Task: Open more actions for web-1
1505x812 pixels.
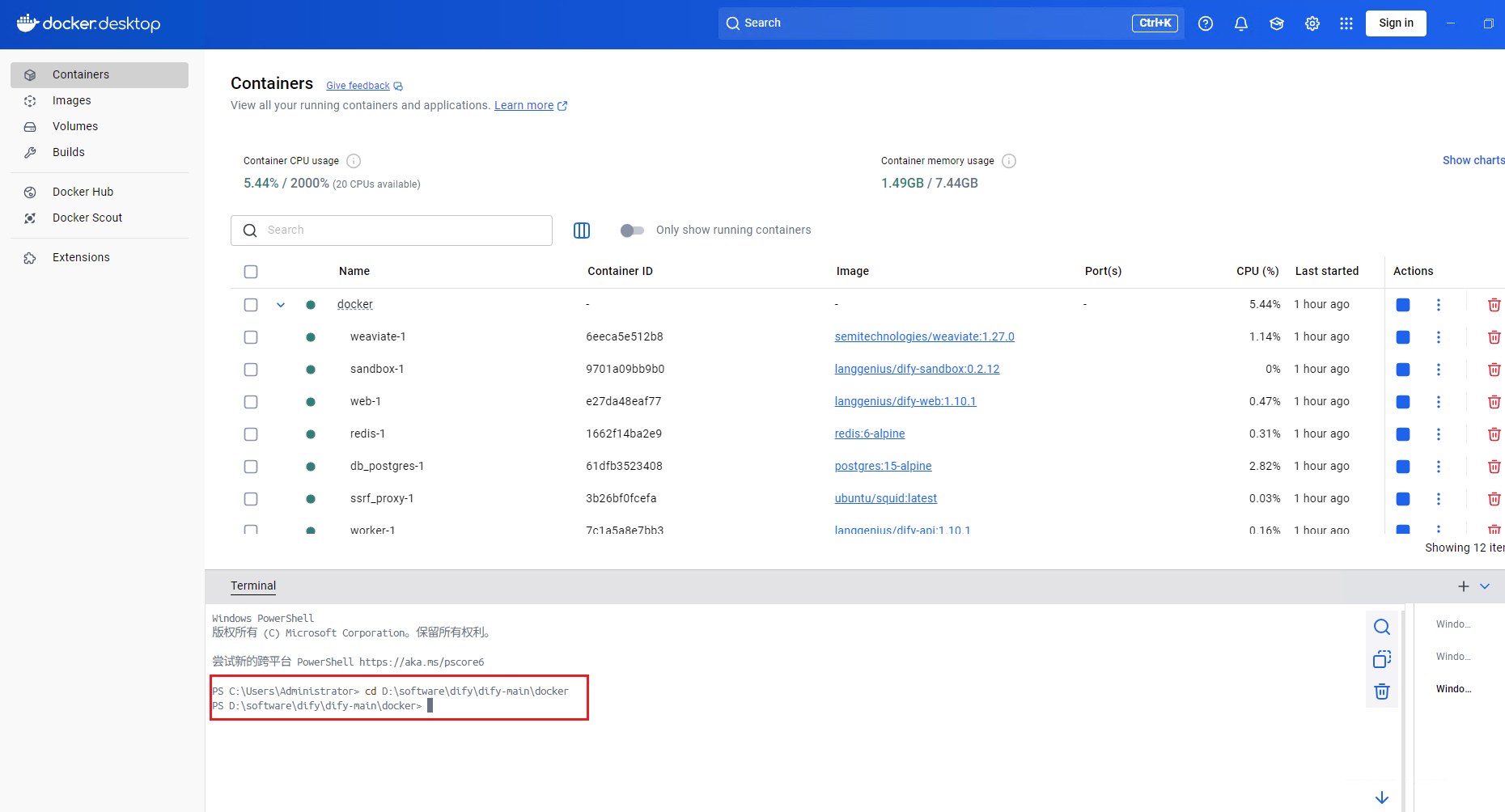Action: (1439, 402)
